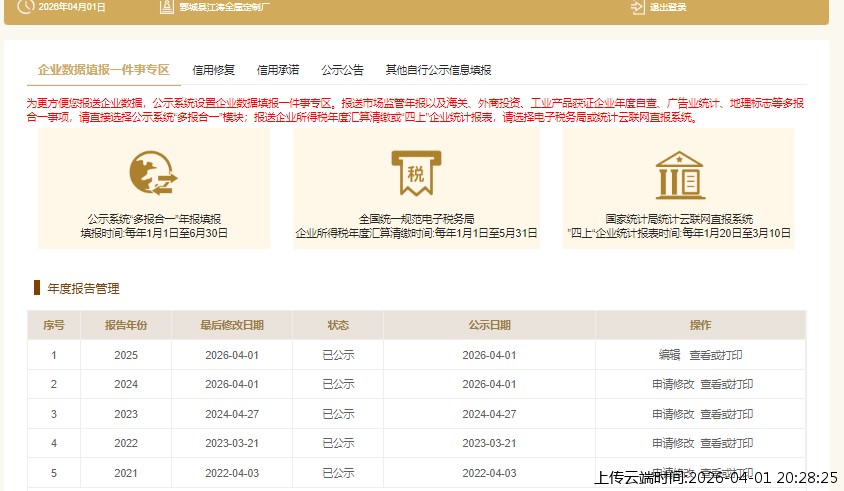
Task: Click the 序号 column header
Action: (x=54, y=325)
